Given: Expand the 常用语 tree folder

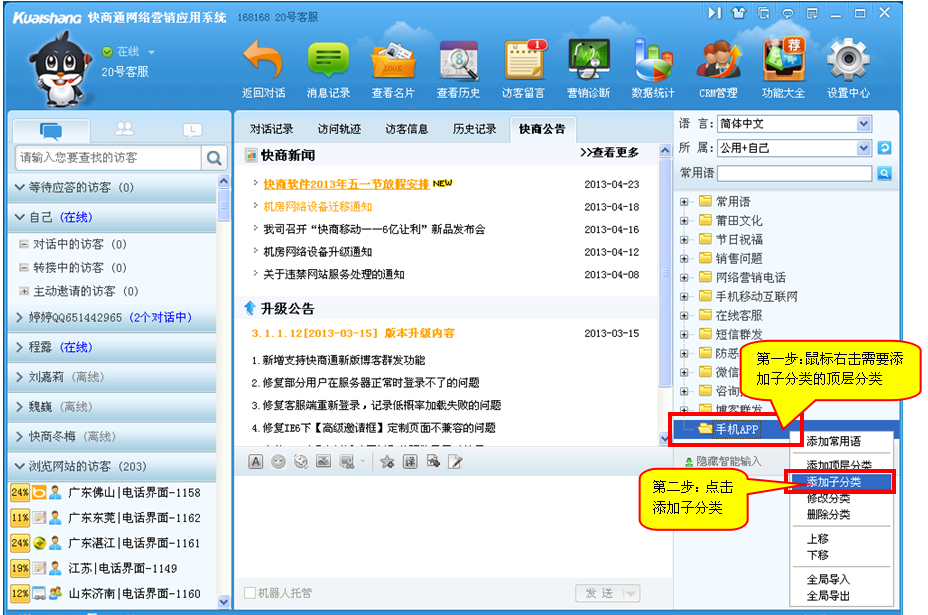Looking at the screenshot, I should [x=685, y=201].
